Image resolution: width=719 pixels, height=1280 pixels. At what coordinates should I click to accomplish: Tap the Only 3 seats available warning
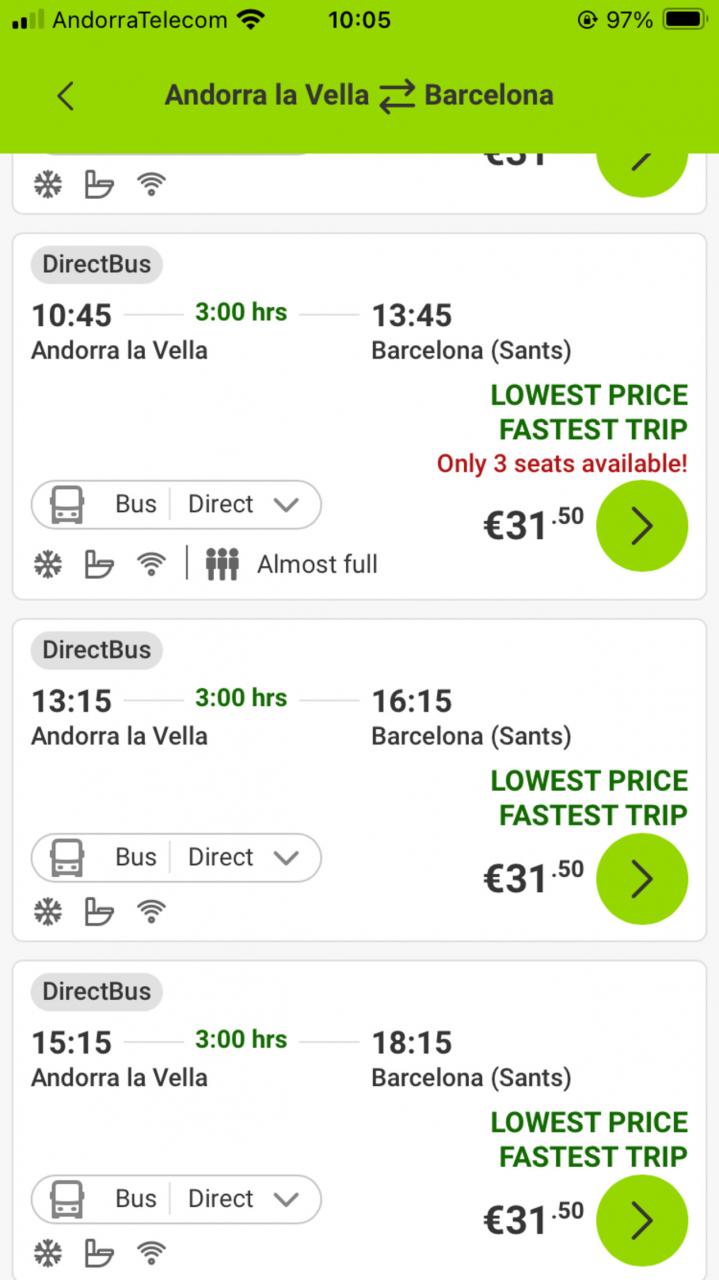coord(562,464)
